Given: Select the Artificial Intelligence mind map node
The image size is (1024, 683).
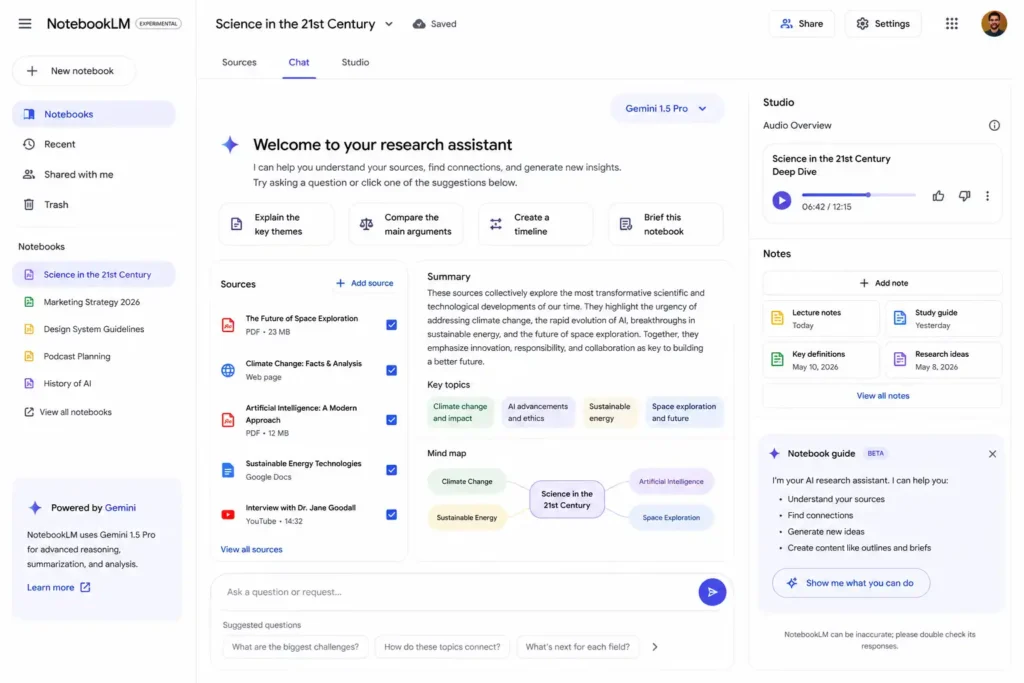Looking at the screenshot, I should pyautogui.click(x=671, y=482).
